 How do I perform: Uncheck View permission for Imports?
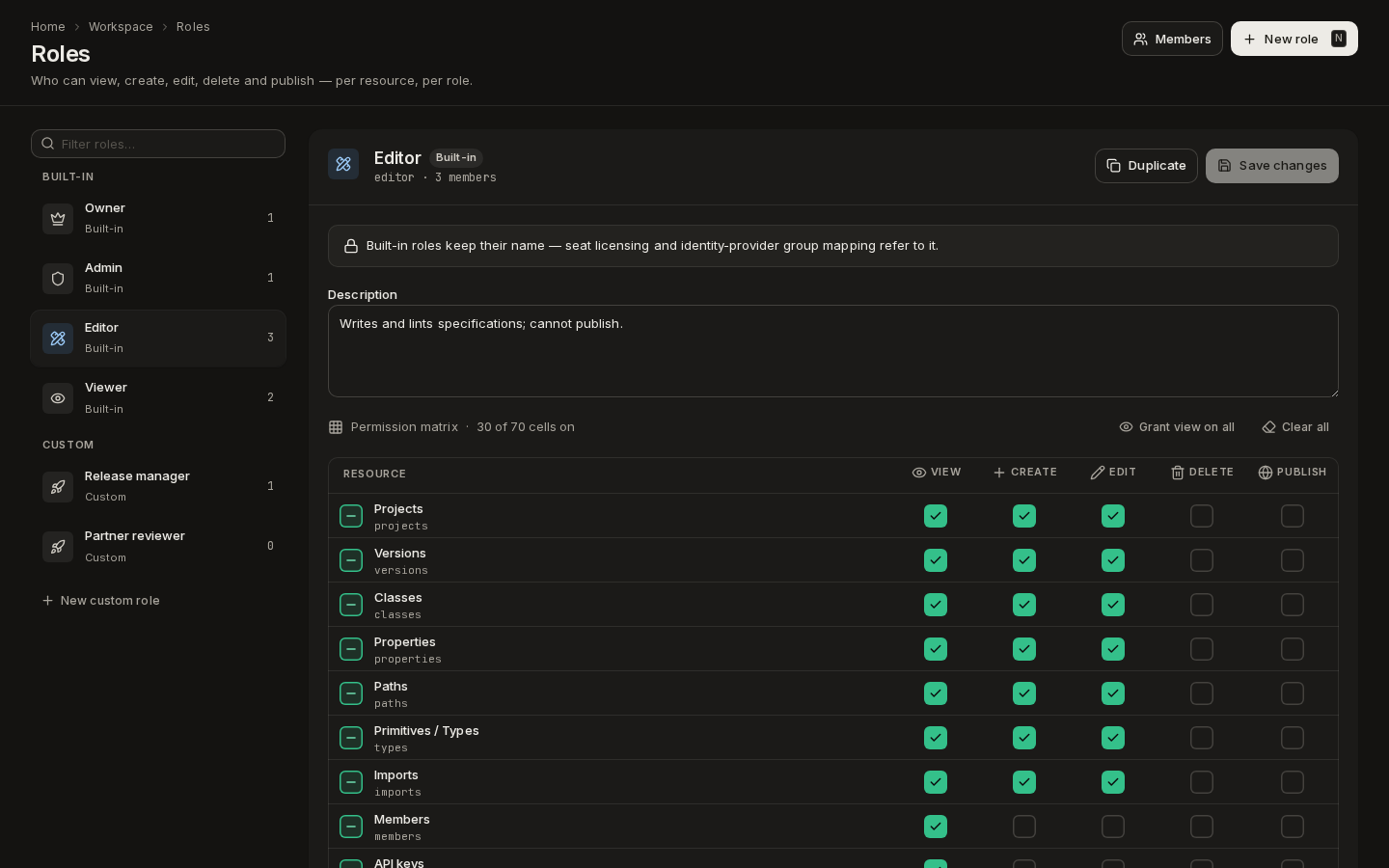tap(936, 782)
